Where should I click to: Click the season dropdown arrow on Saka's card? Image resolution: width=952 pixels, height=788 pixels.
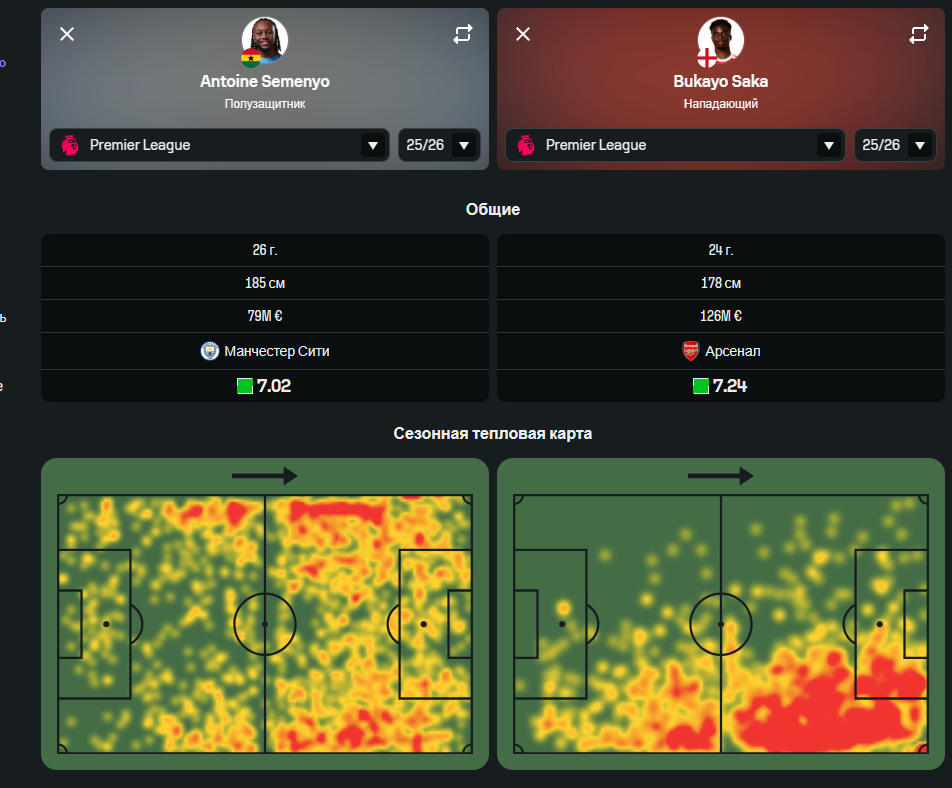coord(920,146)
